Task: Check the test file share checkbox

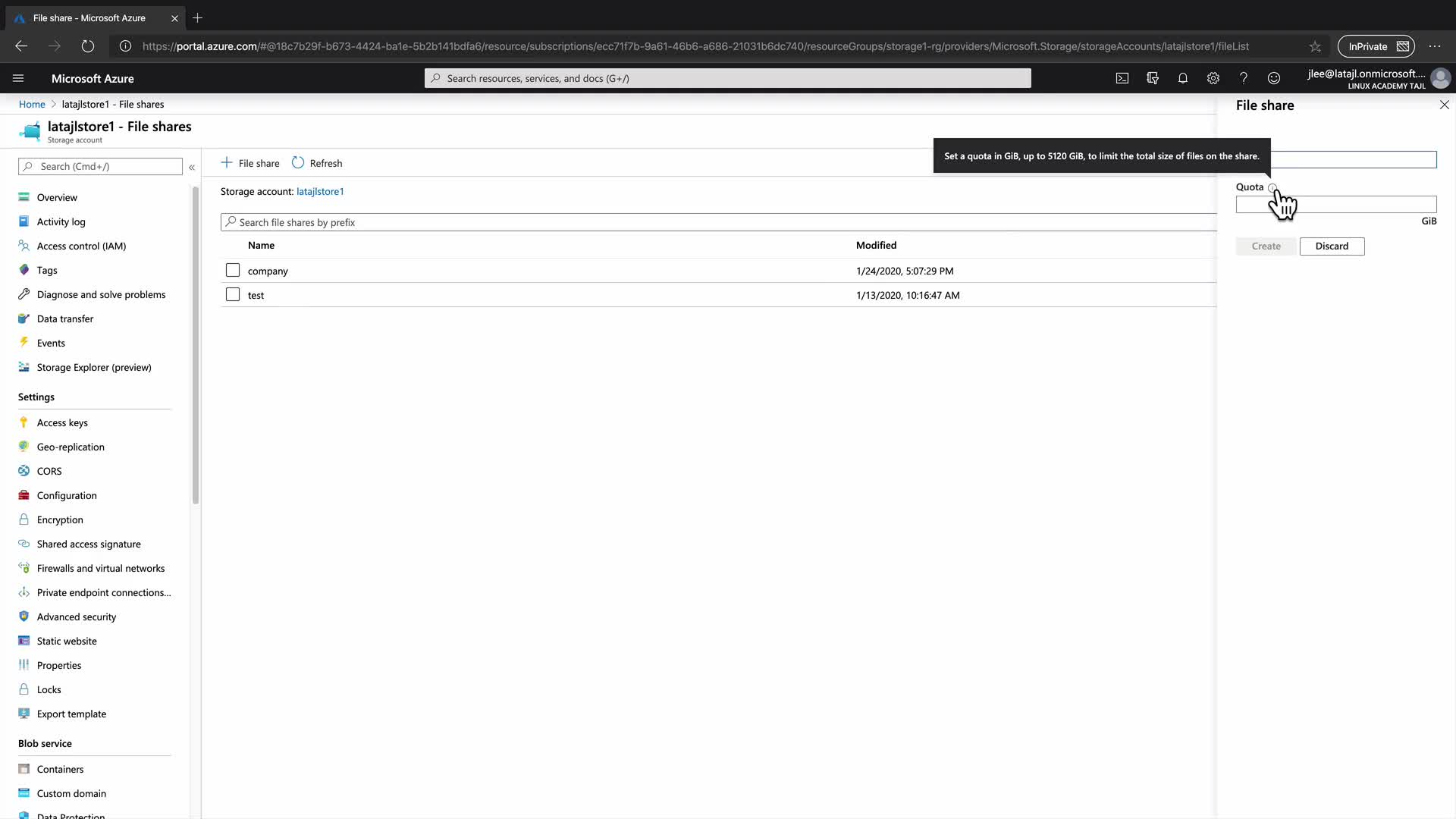Action: coord(233,295)
